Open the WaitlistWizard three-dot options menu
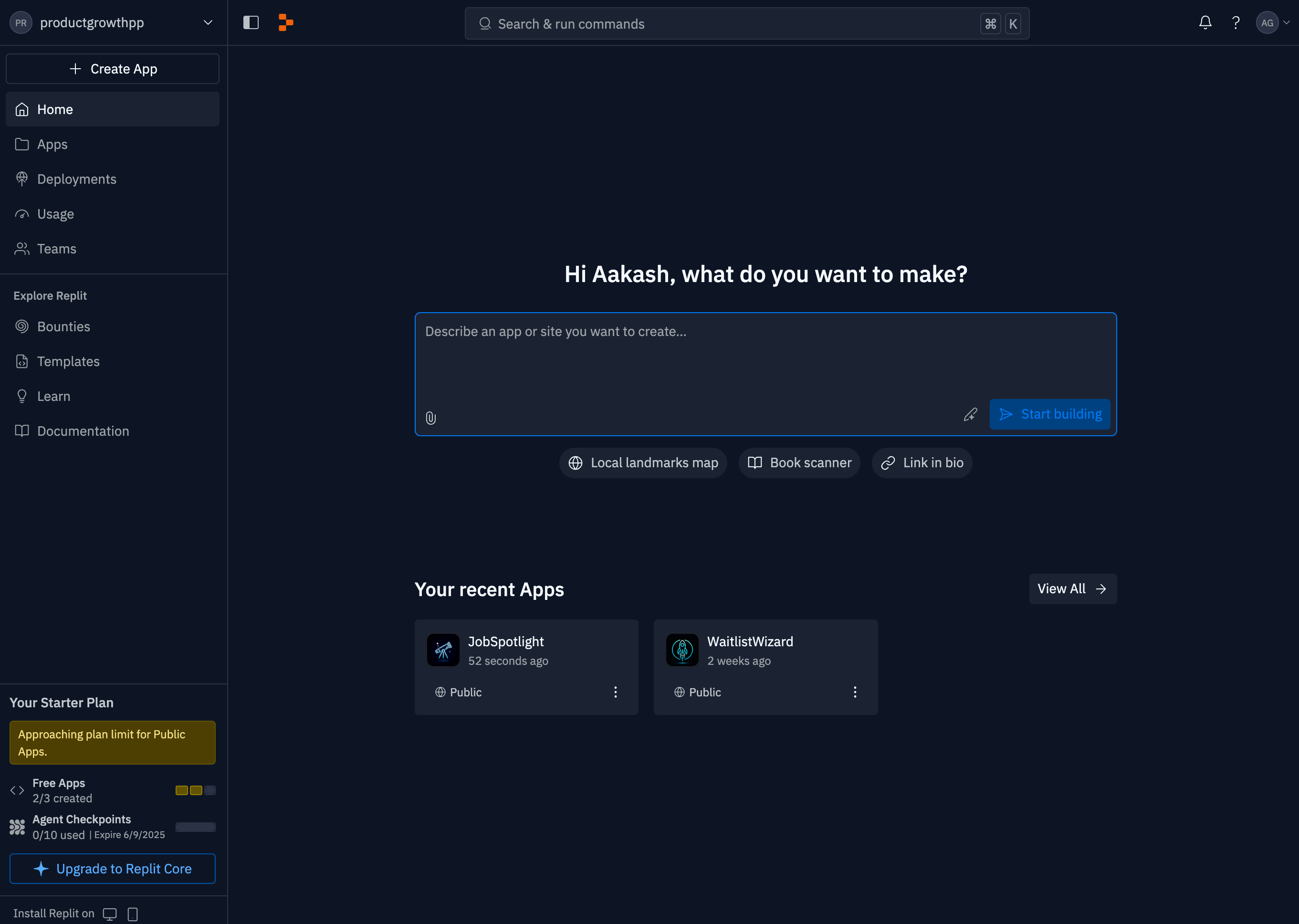Image resolution: width=1299 pixels, height=924 pixels. point(854,692)
